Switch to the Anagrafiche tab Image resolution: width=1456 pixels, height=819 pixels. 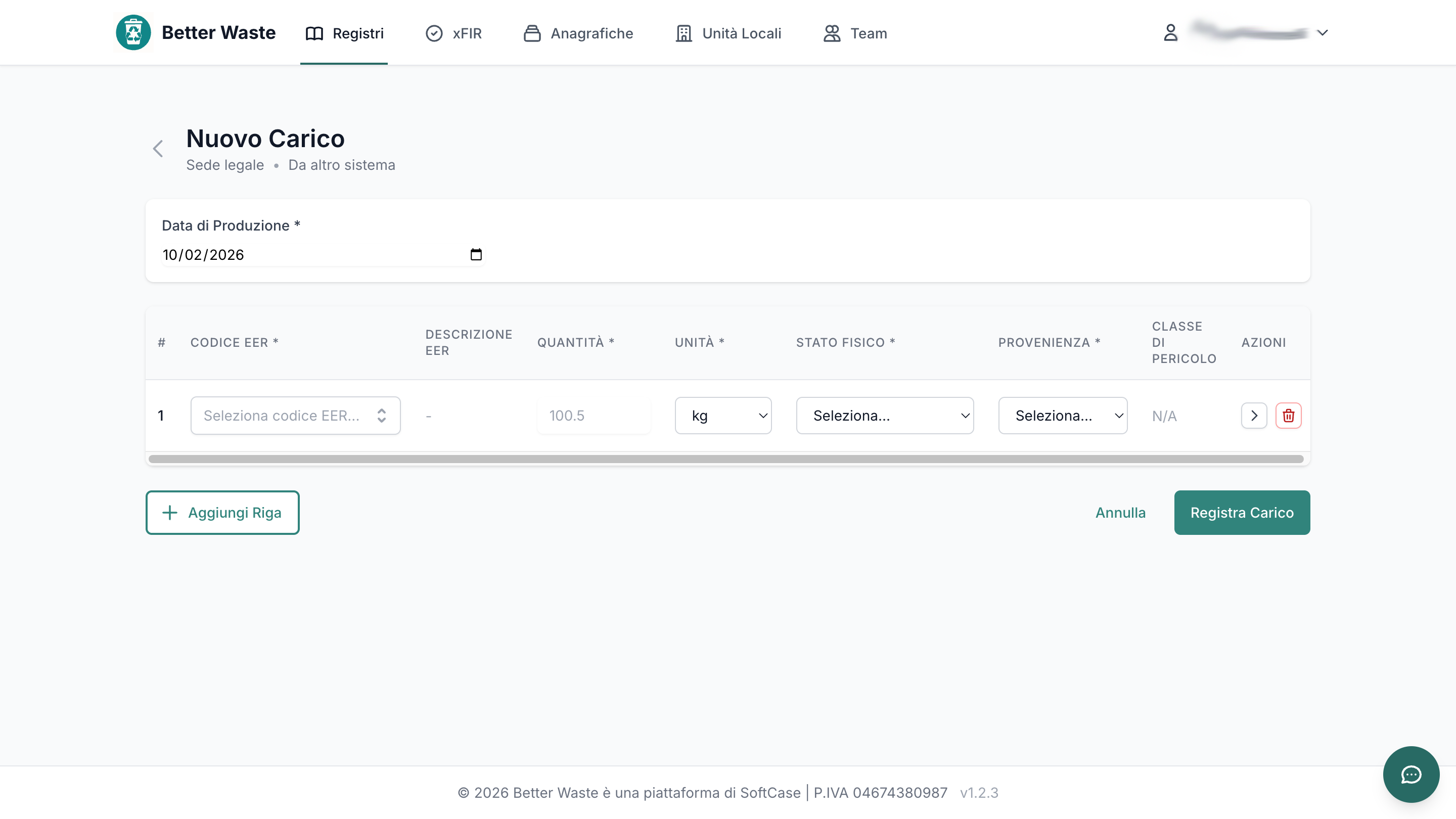[578, 33]
